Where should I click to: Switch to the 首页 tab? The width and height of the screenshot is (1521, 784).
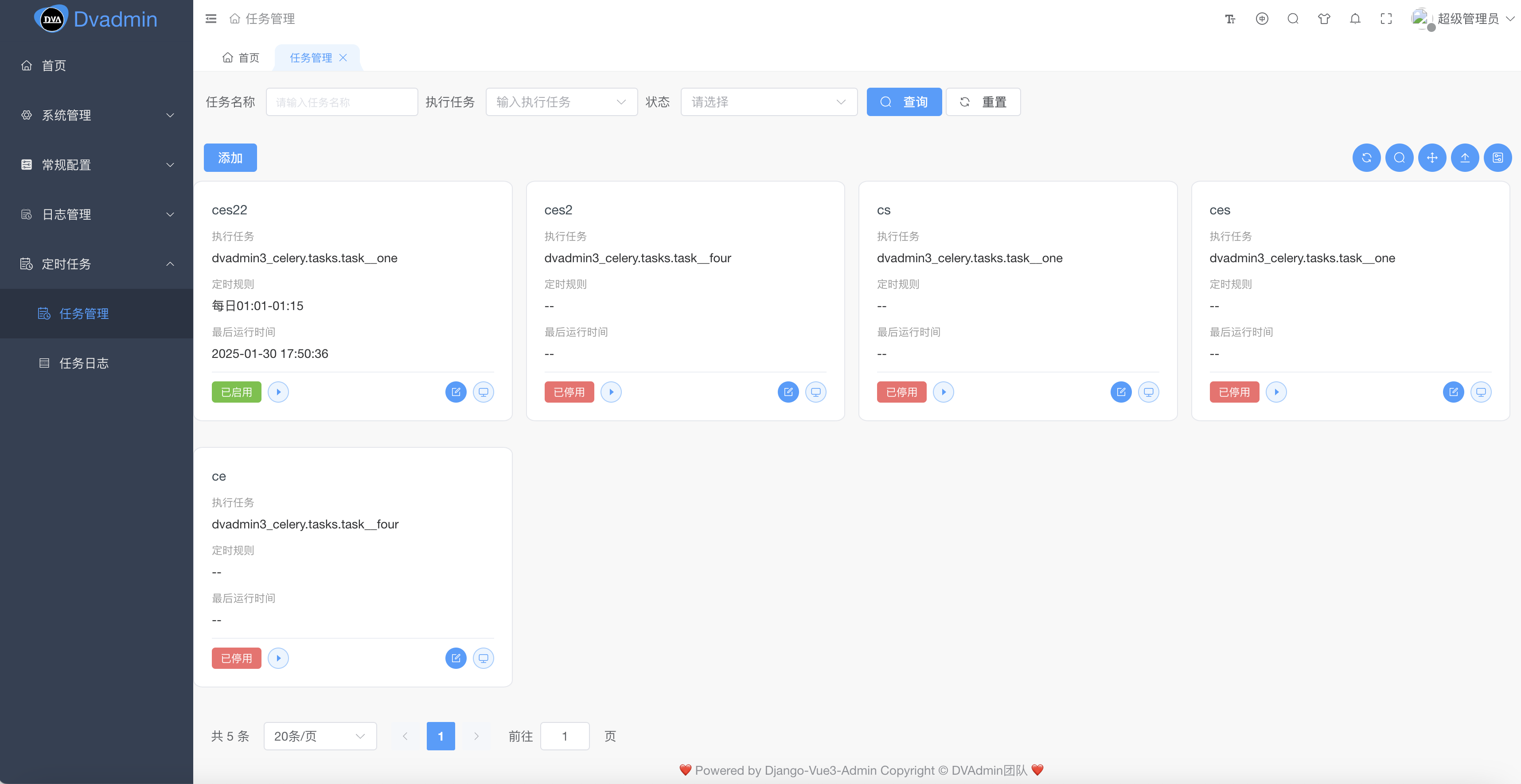(241, 58)
